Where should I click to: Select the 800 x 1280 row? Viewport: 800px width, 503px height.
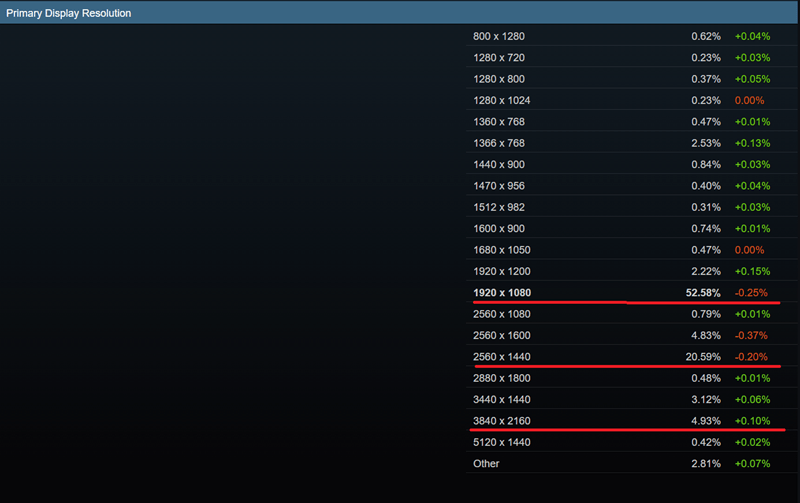tap(498, 36)
